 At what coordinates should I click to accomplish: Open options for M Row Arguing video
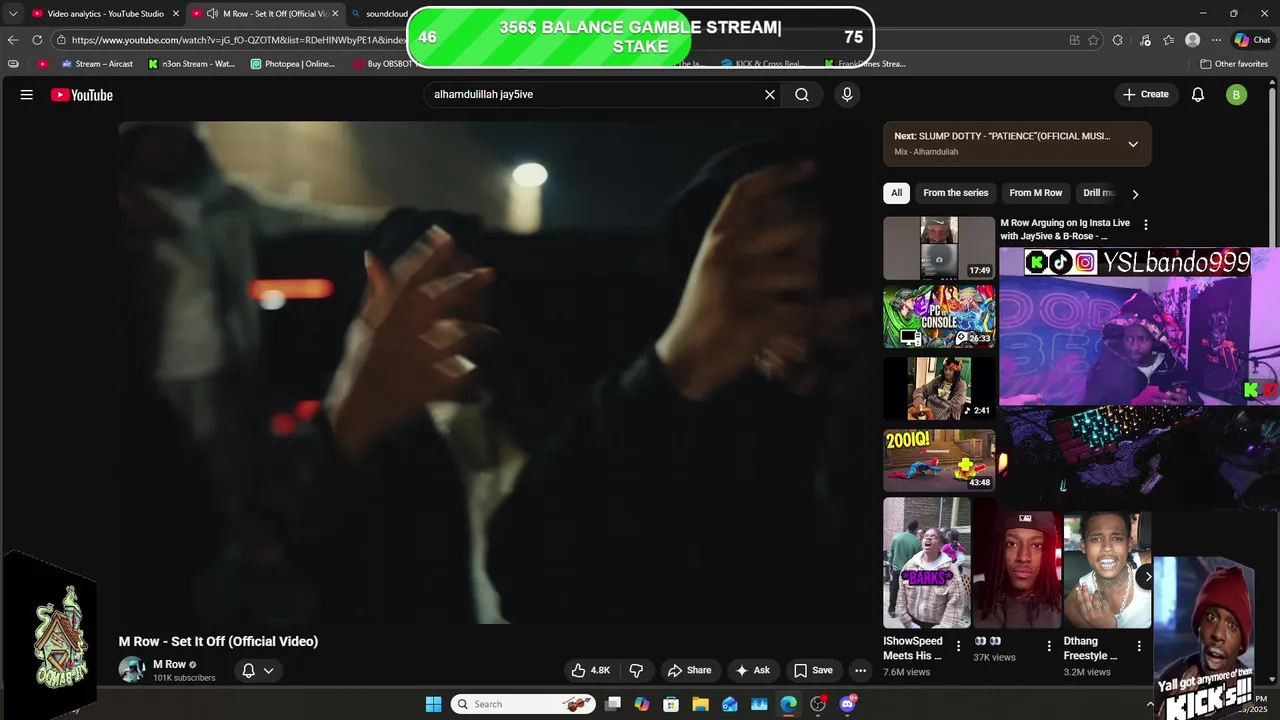(x=1146, y=225)
